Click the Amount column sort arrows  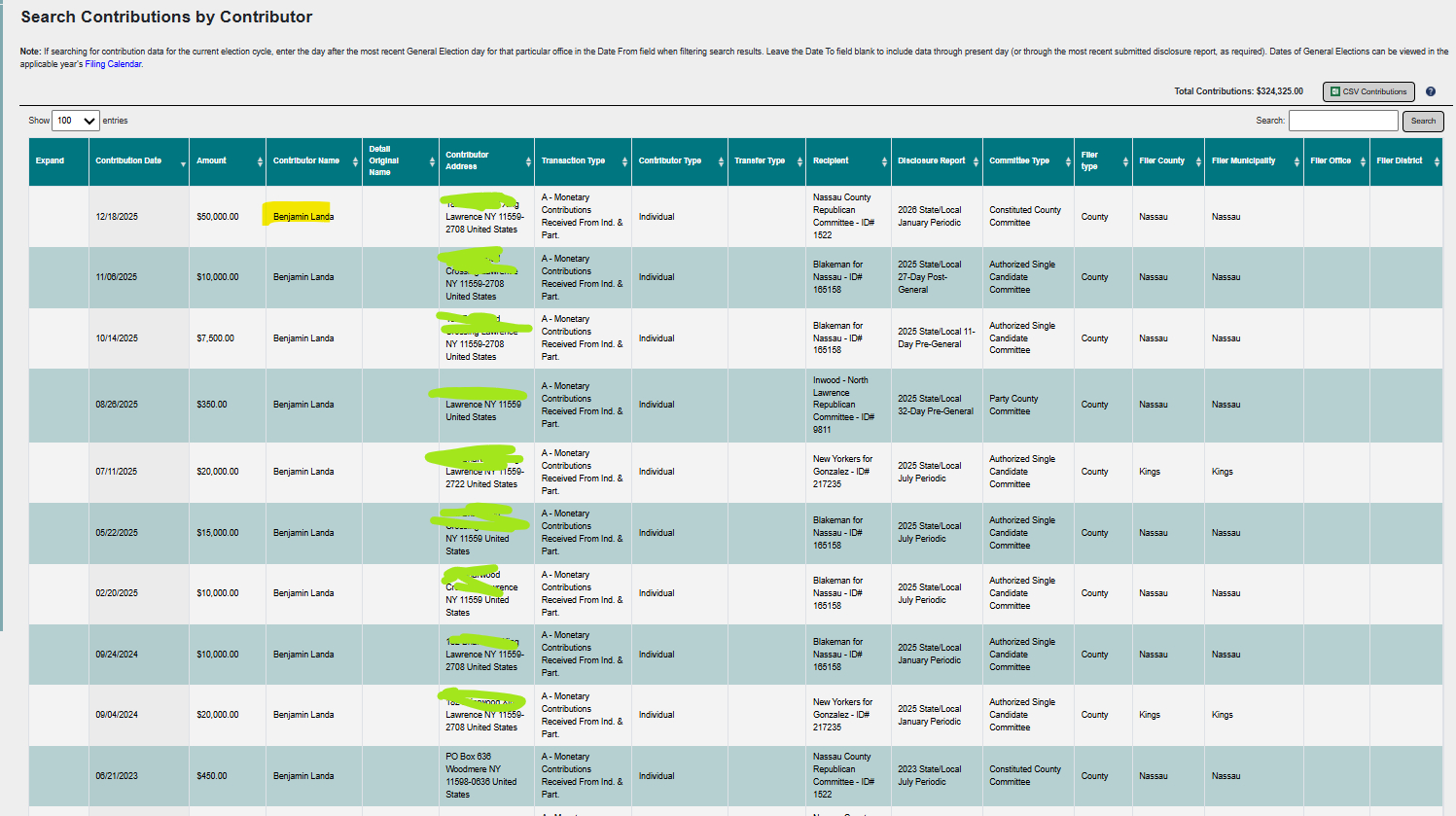click(260, 161)
